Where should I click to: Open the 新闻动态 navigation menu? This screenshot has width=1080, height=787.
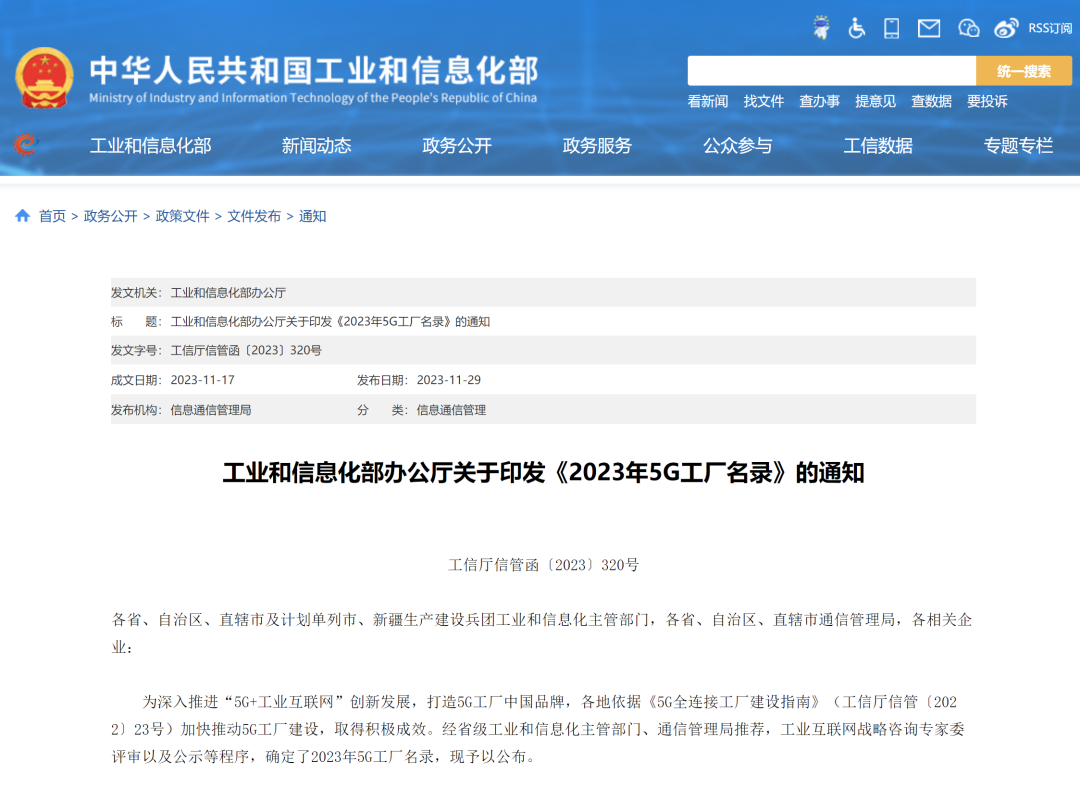[316, 146]
